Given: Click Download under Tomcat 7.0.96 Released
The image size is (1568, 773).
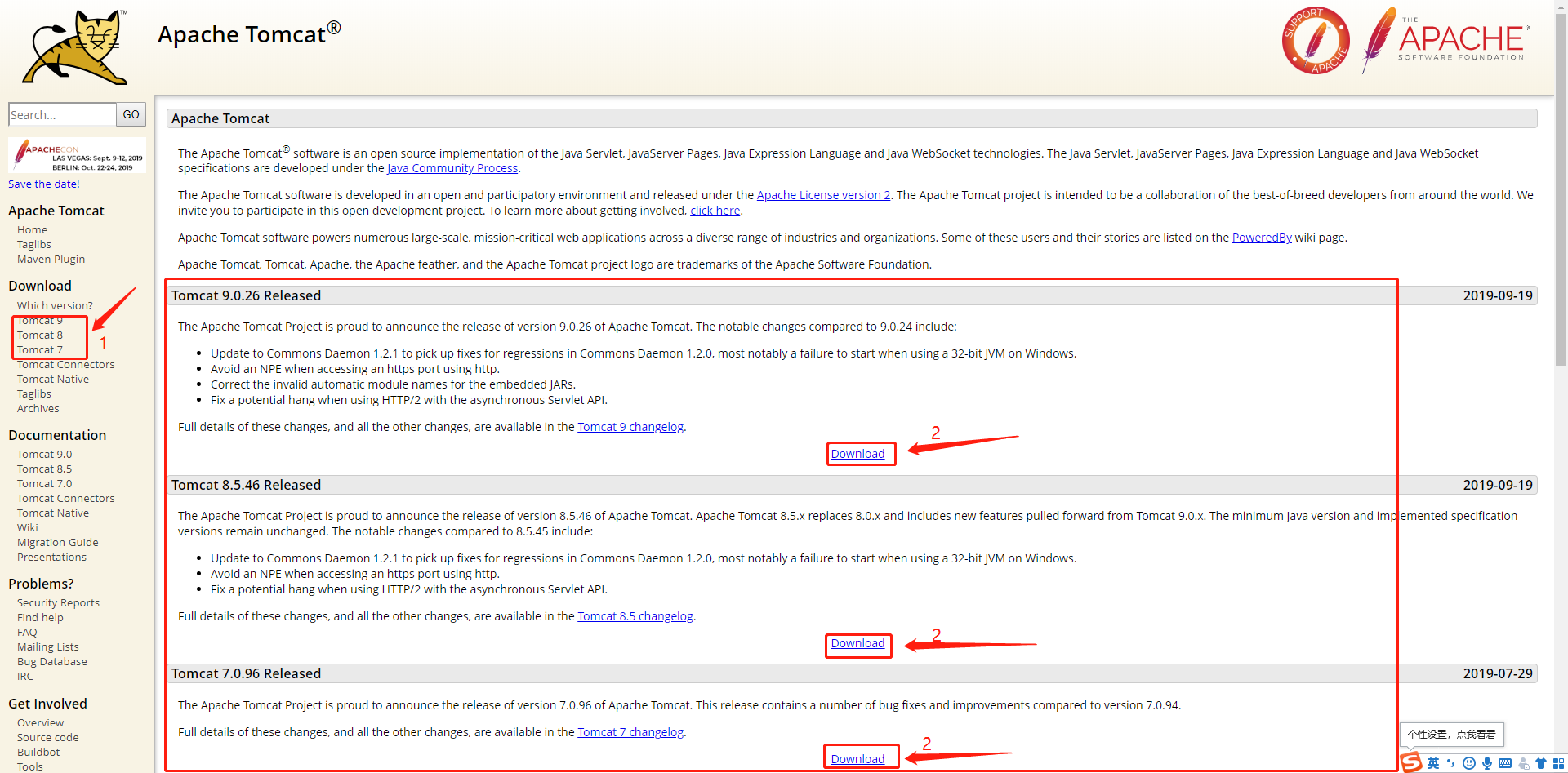Looking at the screenshot, I should tap(857, 759).
